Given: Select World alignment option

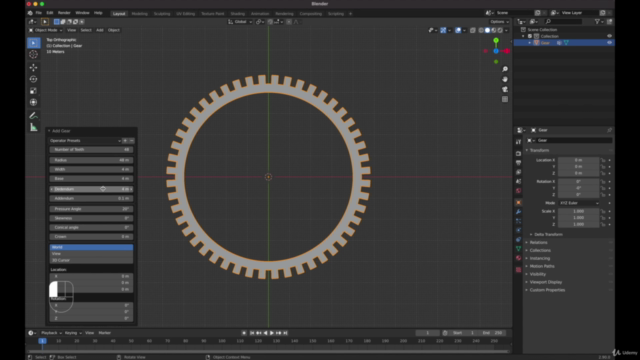Looking at the screenshot, I should pyautogui.click(x=91, y=247).
